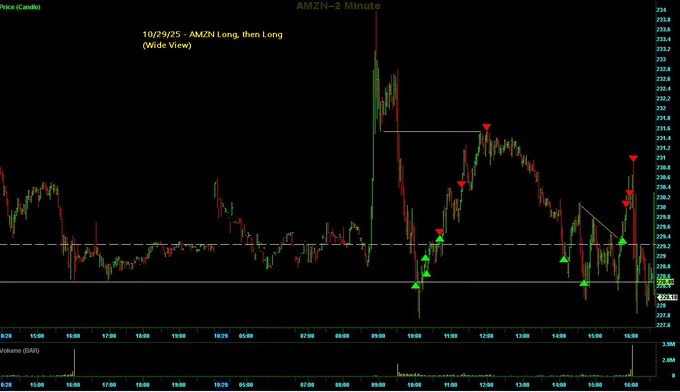Viewport: 680px width, 392px height.
Task: Click the green buy triangle just after 14:00
Action: tap(564, 259)
